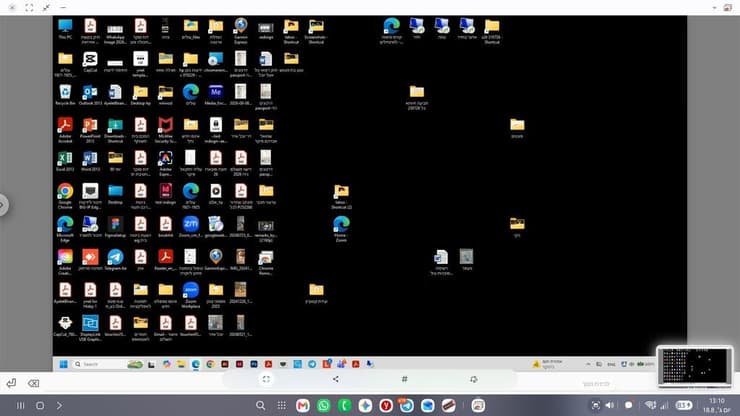Open the Microsoft Edge labeled shortcut

click(x=65, y=229)
